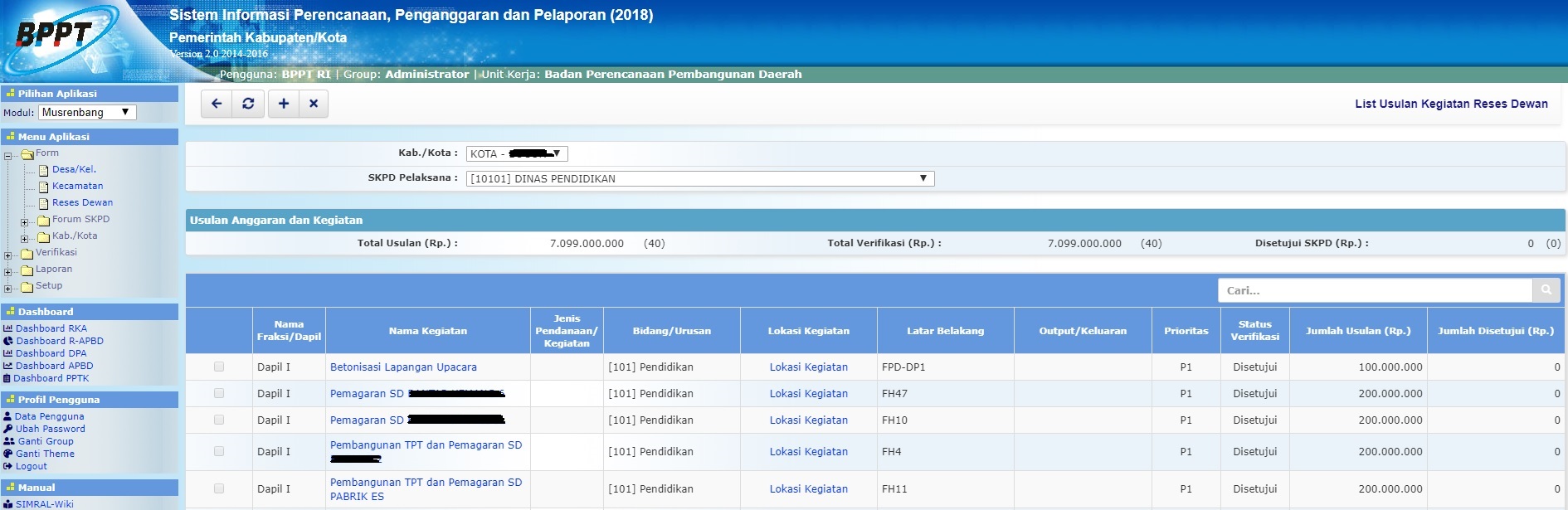The image size is (1568, 510).
Task: Click the Prioritas column header
Action: point(1186,331)
